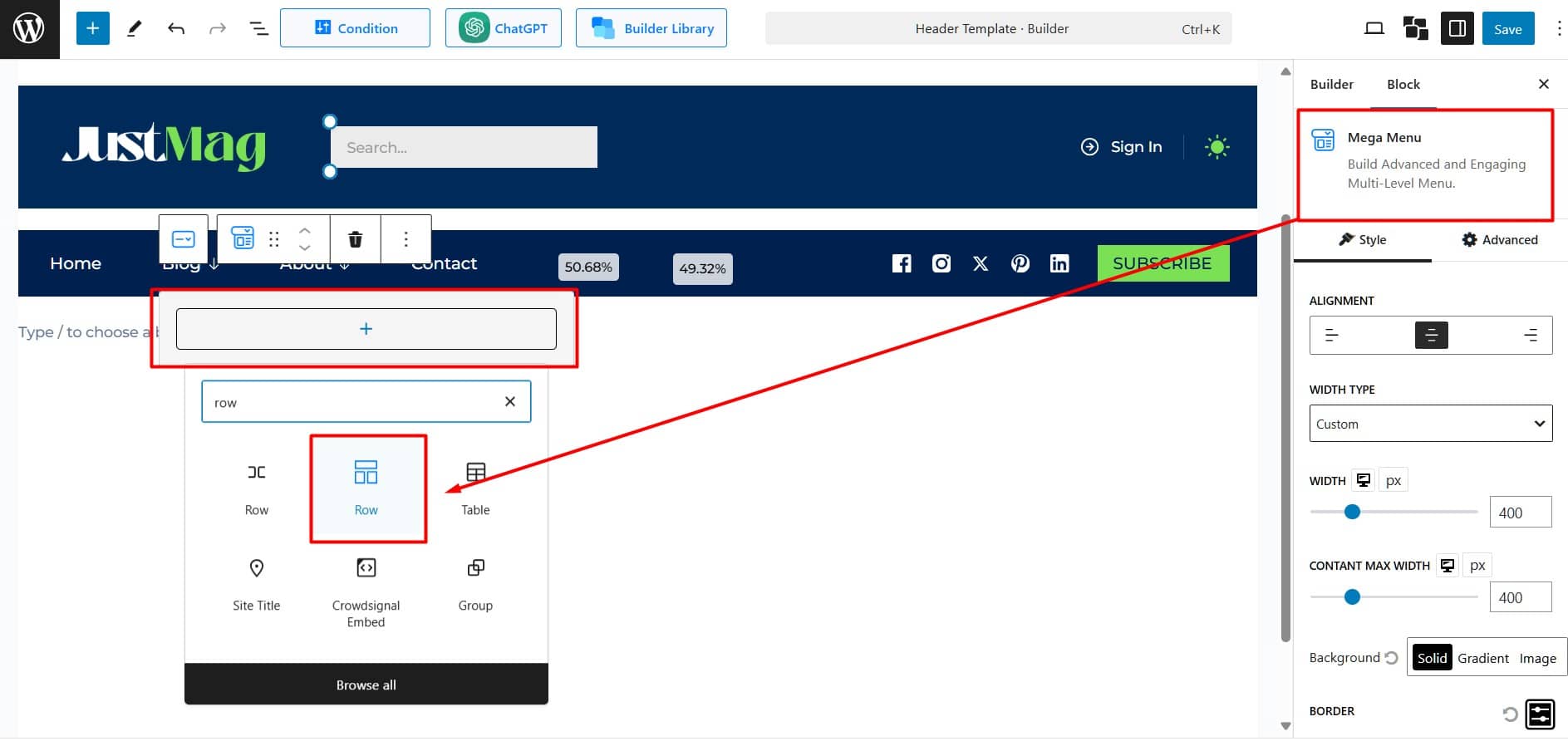1568x741 pixels.
Task: Toggle the Settings sidebar panel icon
Action: (1457, 29)
